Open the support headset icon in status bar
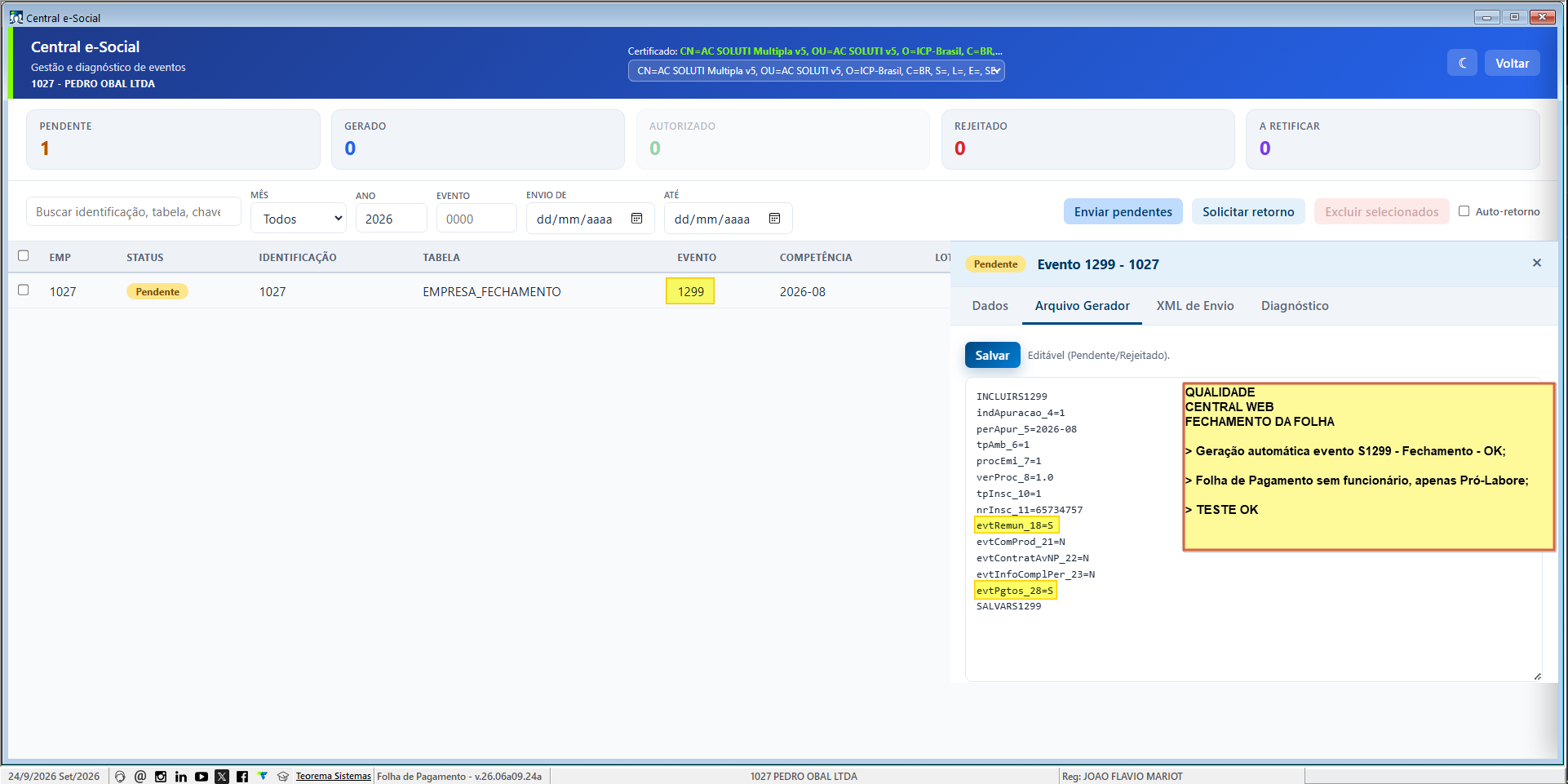Viewport: 1568px width, 784px height. pos(120,777)
